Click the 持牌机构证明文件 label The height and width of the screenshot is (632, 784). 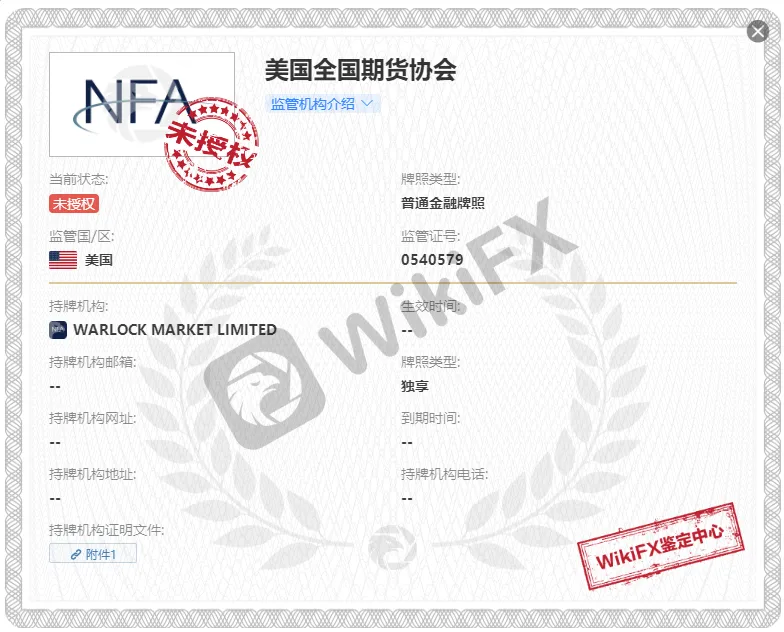coord(106,530)
